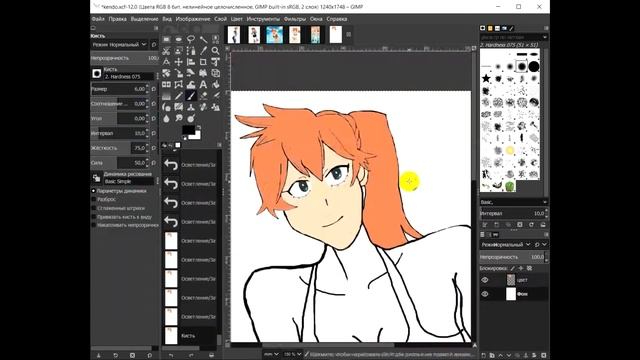Toggle the Привязать кисть к виду checkbox
Viewport: 640px width, 360px height.
coord(93,217)
